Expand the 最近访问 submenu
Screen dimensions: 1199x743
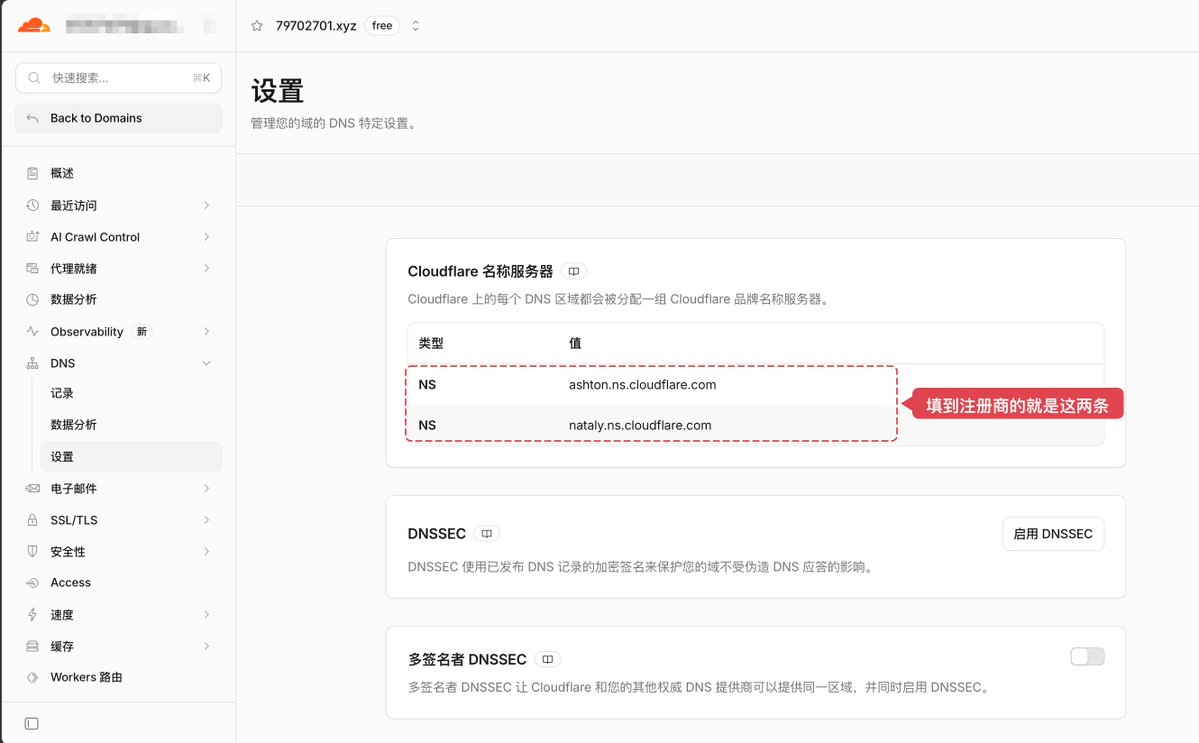(x=206, y=205)
